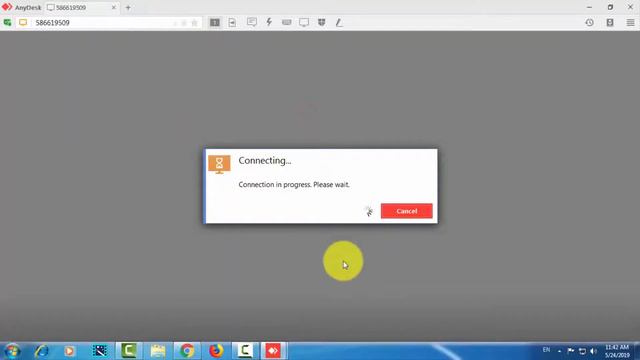Open the taskbar clock showing 11:42 AM
This screenshot has height=360, width=640.
617,351
